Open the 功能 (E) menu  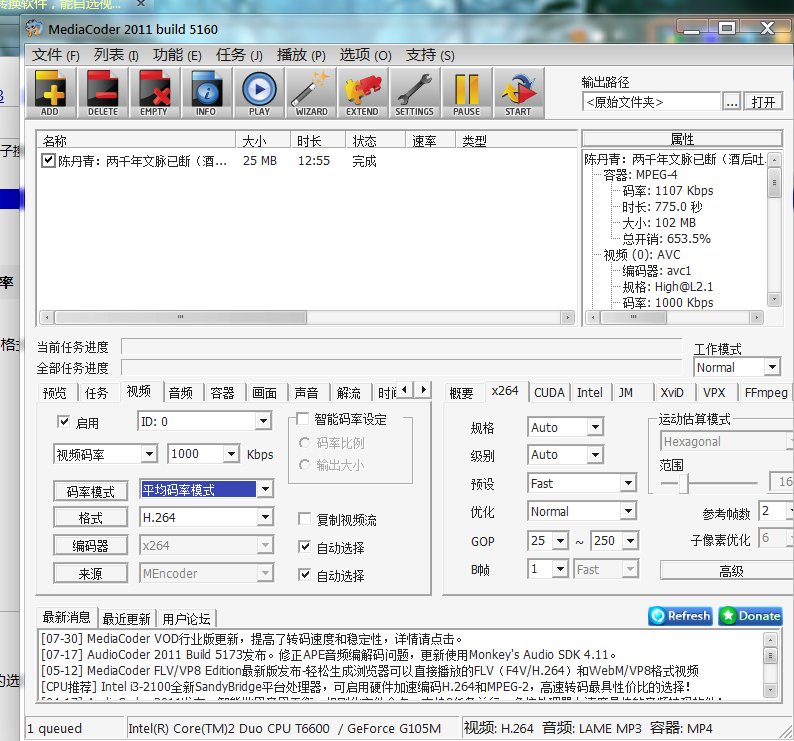coord(177,55)
